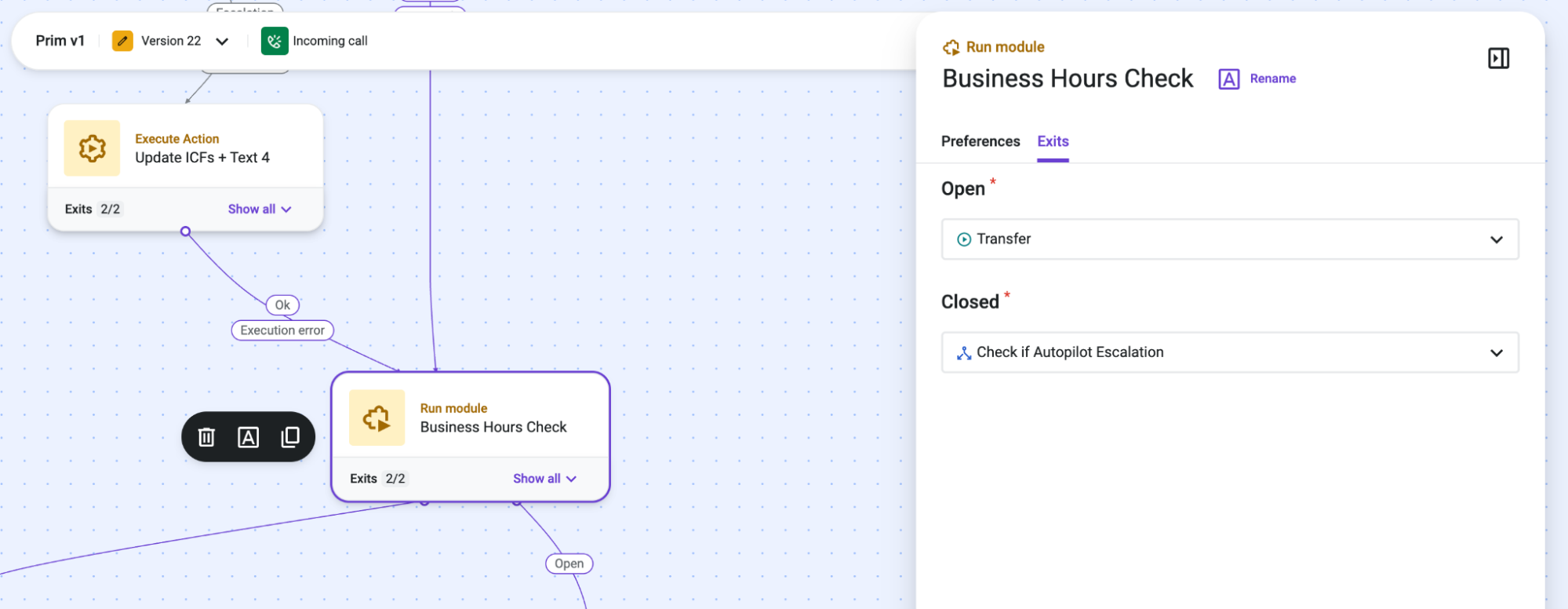The image size is (1568, 609).
Task: Click the Ok exit label on the canvas
Action: coord(282,304)
